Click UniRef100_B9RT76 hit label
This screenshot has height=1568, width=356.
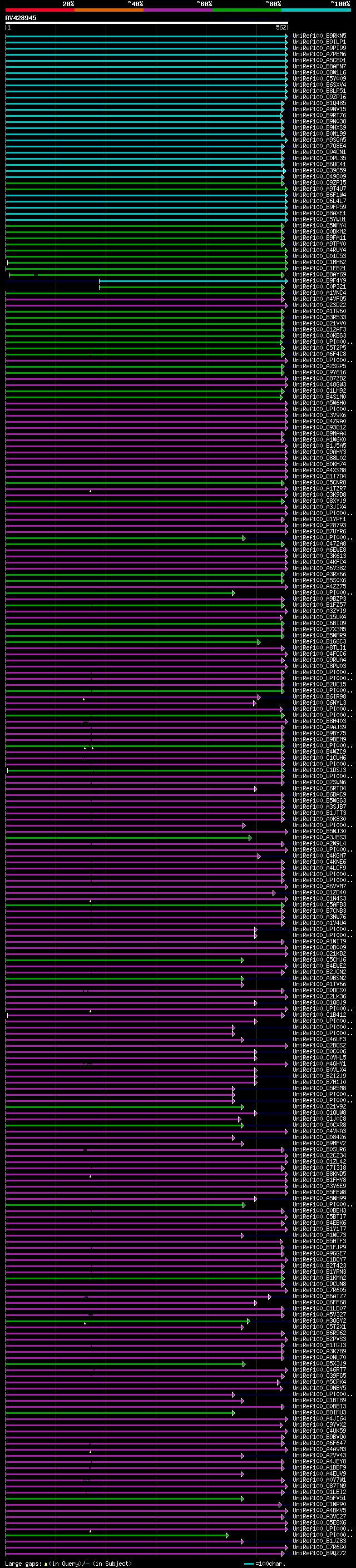[319, 115]
